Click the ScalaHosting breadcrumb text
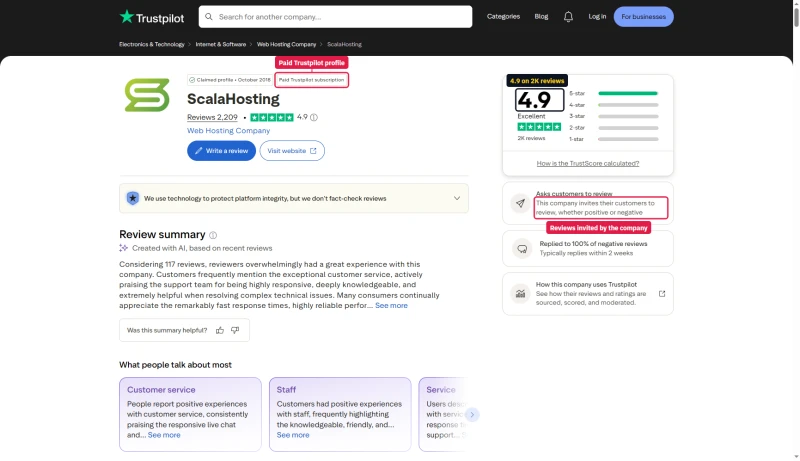This screenshot has height=461, width=800. tap(344, 44)
